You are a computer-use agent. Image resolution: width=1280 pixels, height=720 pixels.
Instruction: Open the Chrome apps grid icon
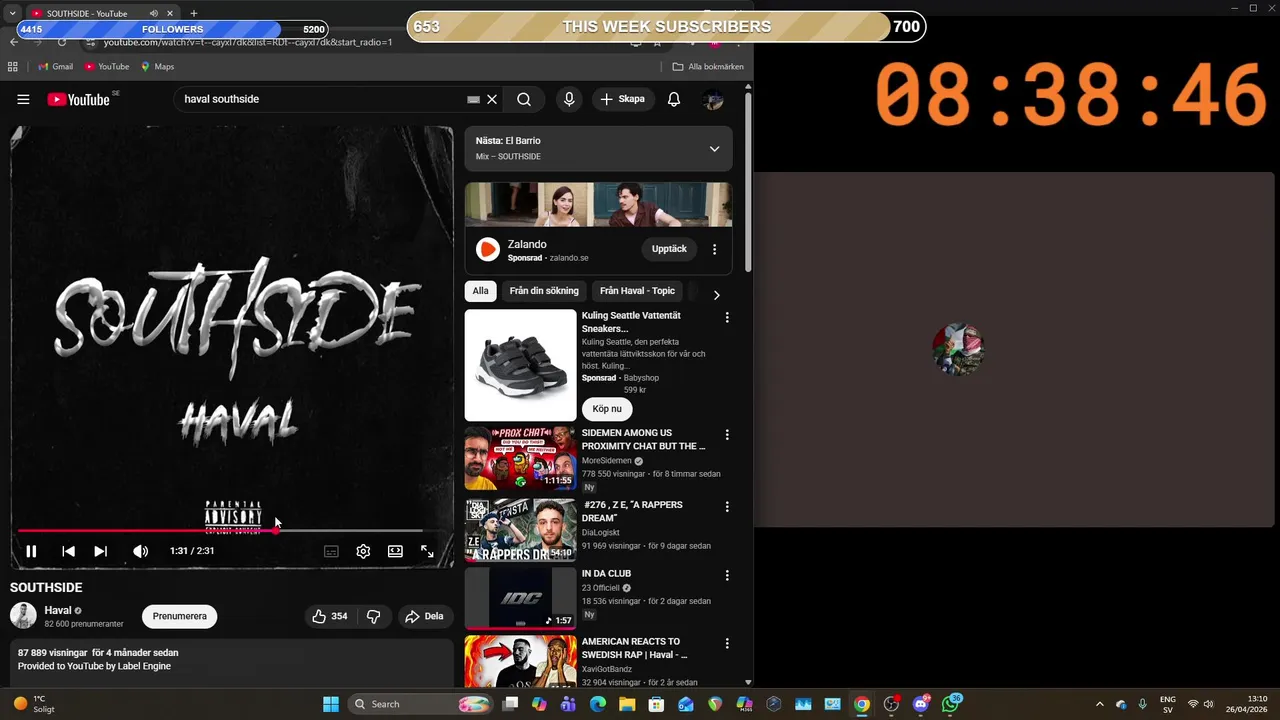coord(13,66)
